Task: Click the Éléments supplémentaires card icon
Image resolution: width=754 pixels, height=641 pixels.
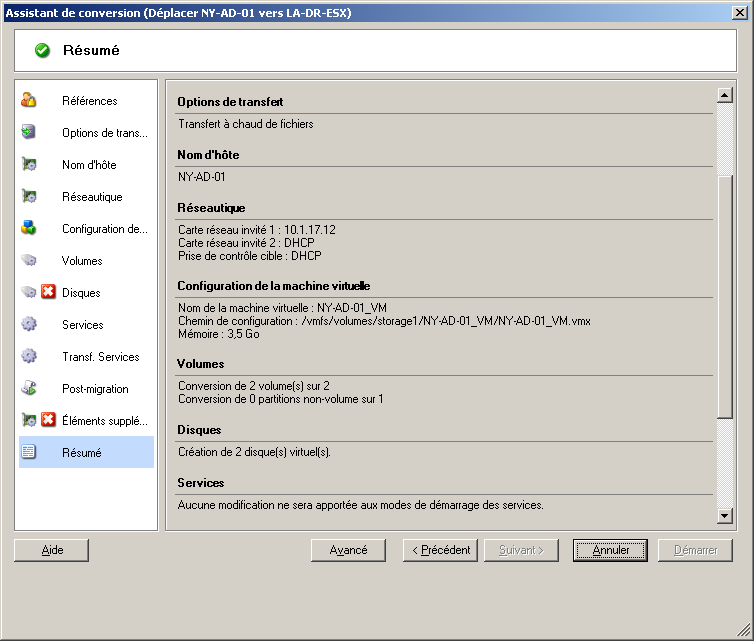Action: pyautogui.click(x=29, y=420)
